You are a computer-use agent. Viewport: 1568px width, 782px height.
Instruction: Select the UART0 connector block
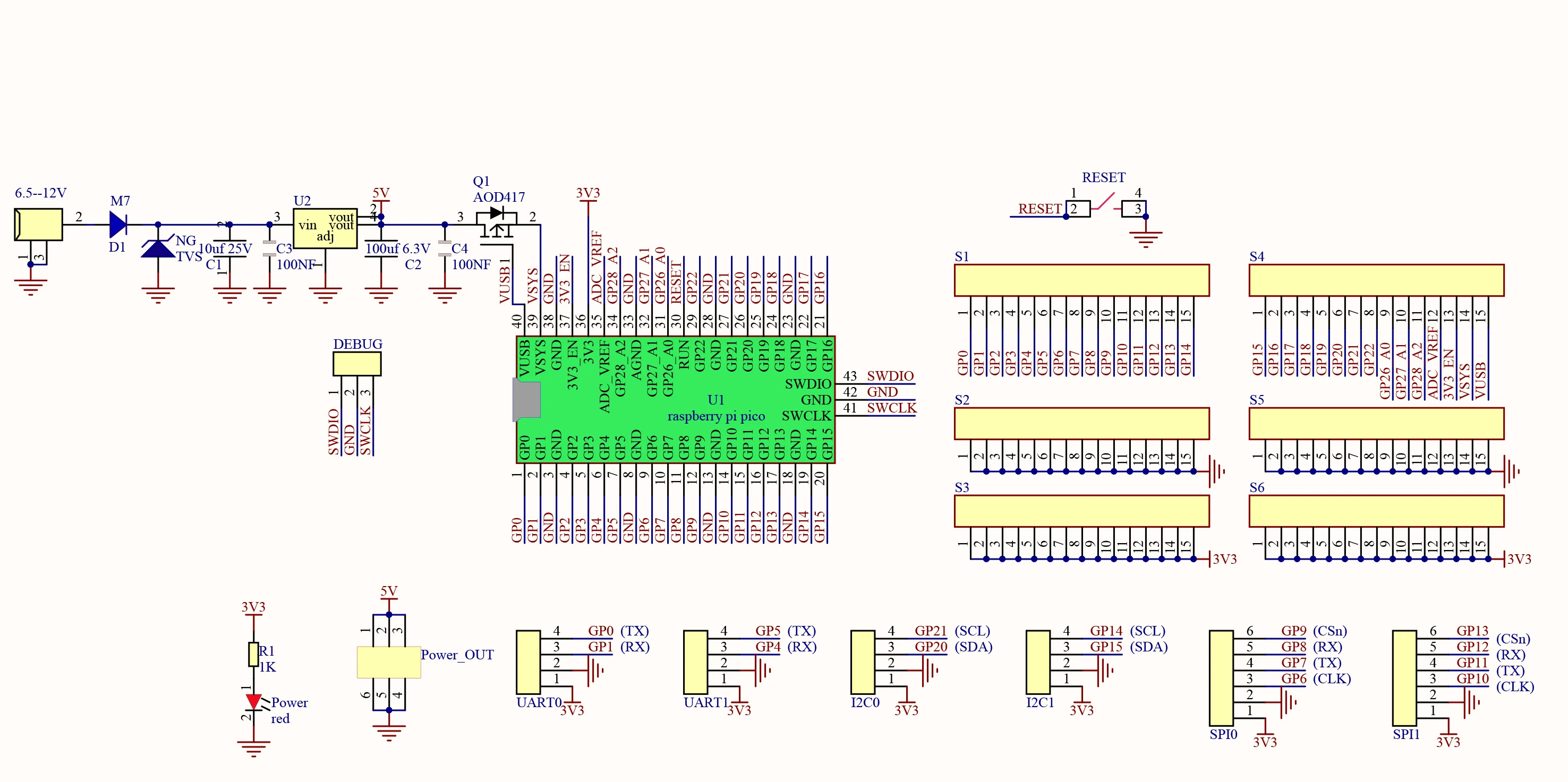pyautogui.click(x=529, y=662)
